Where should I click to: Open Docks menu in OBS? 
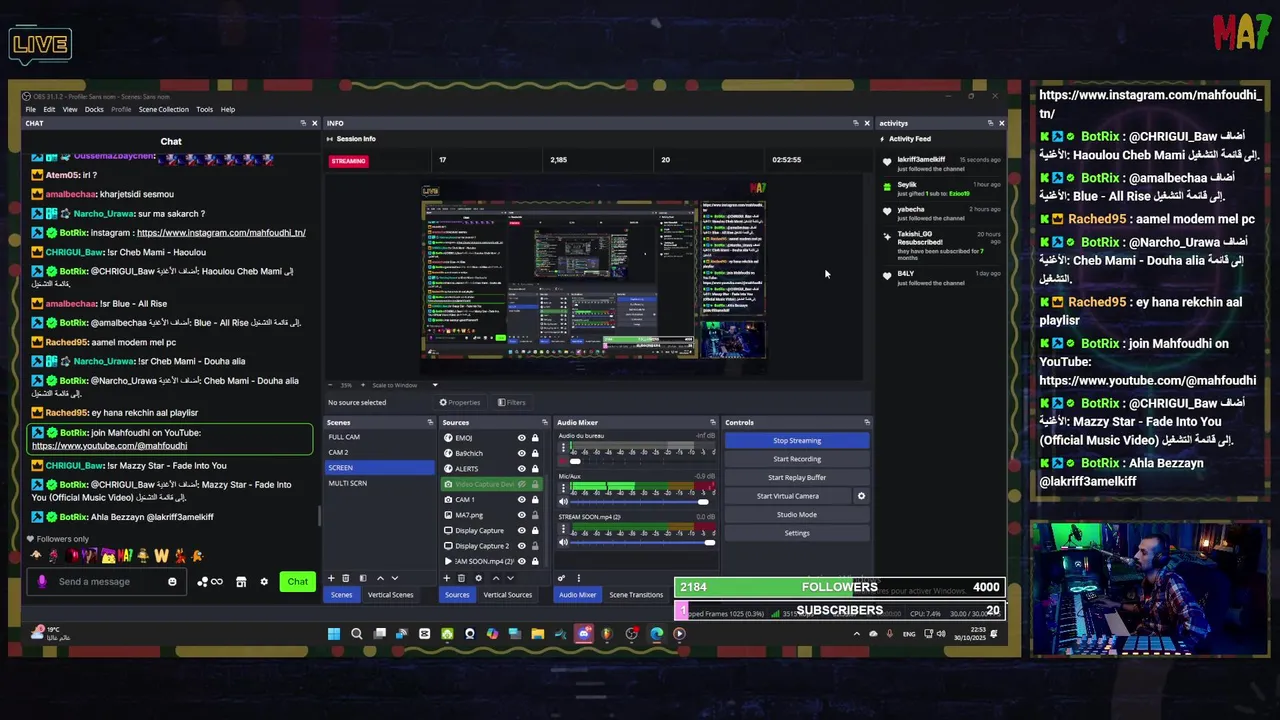tap(94, 109)
